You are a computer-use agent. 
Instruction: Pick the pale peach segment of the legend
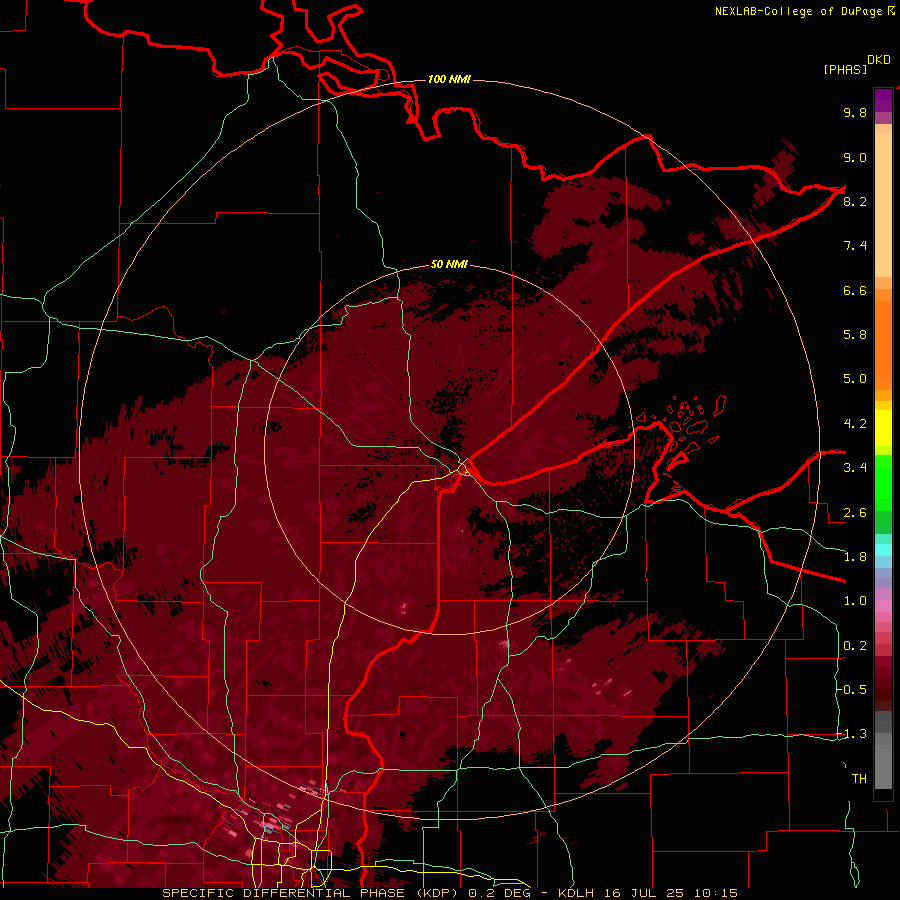(883, 205)
